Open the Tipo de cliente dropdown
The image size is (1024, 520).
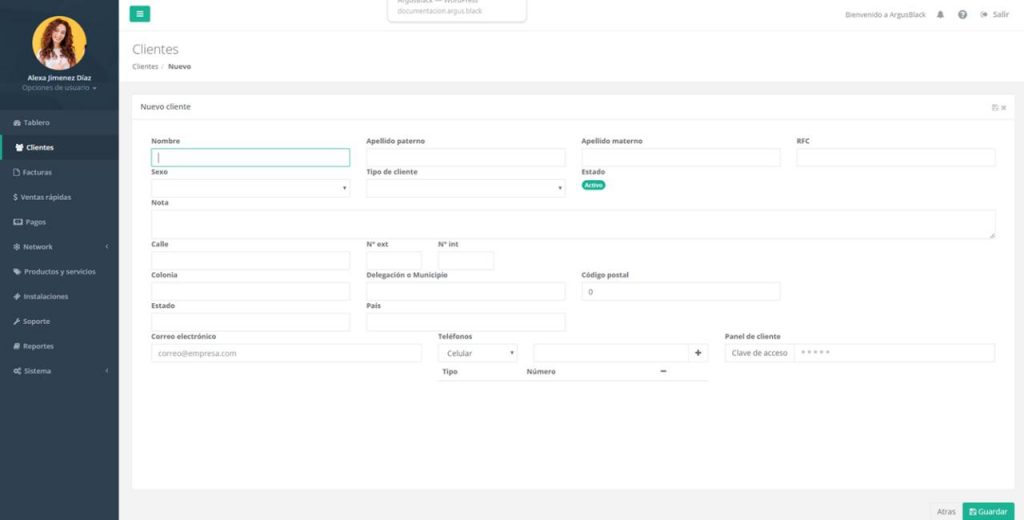466,188
